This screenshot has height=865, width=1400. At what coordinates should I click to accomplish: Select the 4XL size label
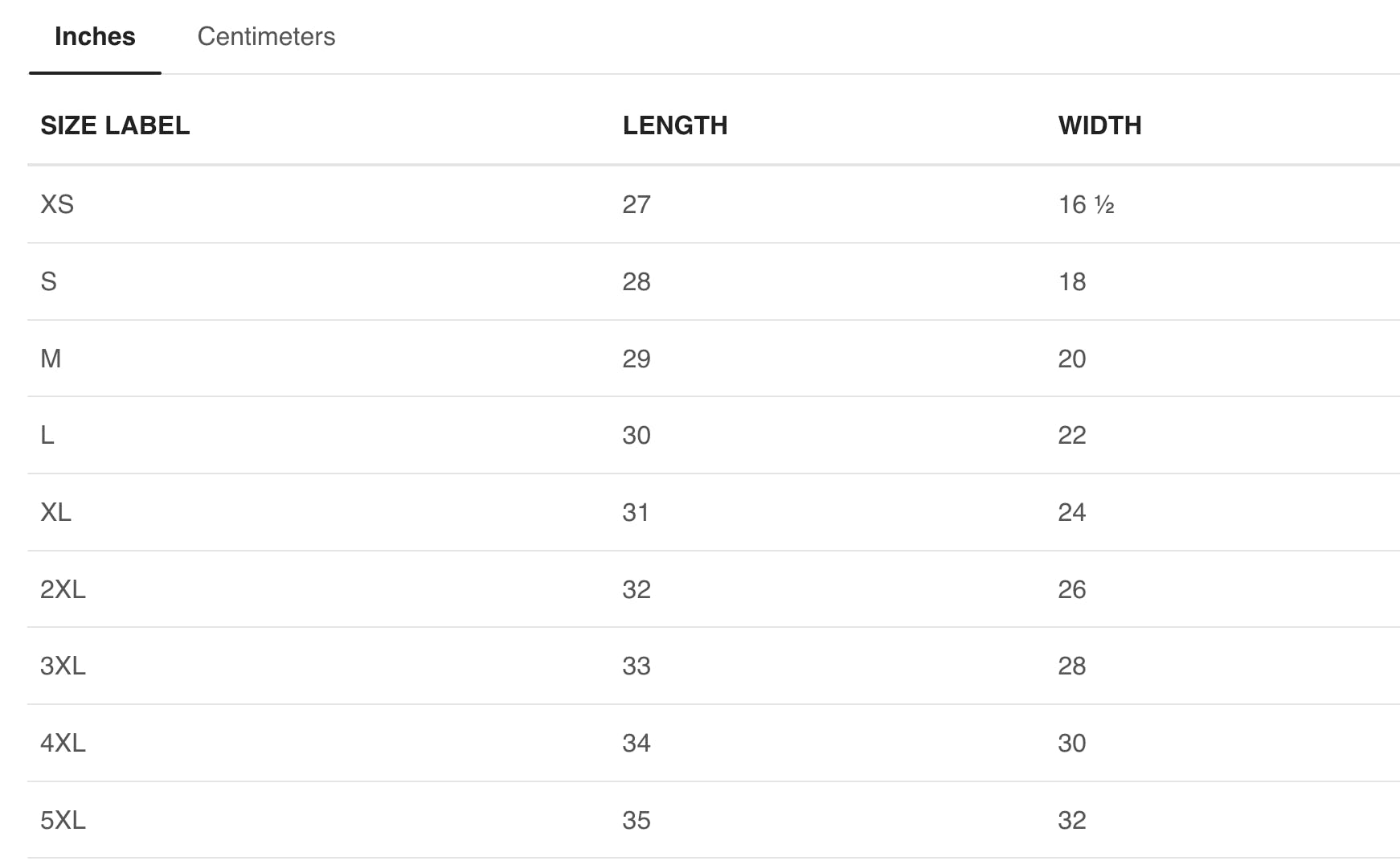pyautogui.click(x=63, y=743)
